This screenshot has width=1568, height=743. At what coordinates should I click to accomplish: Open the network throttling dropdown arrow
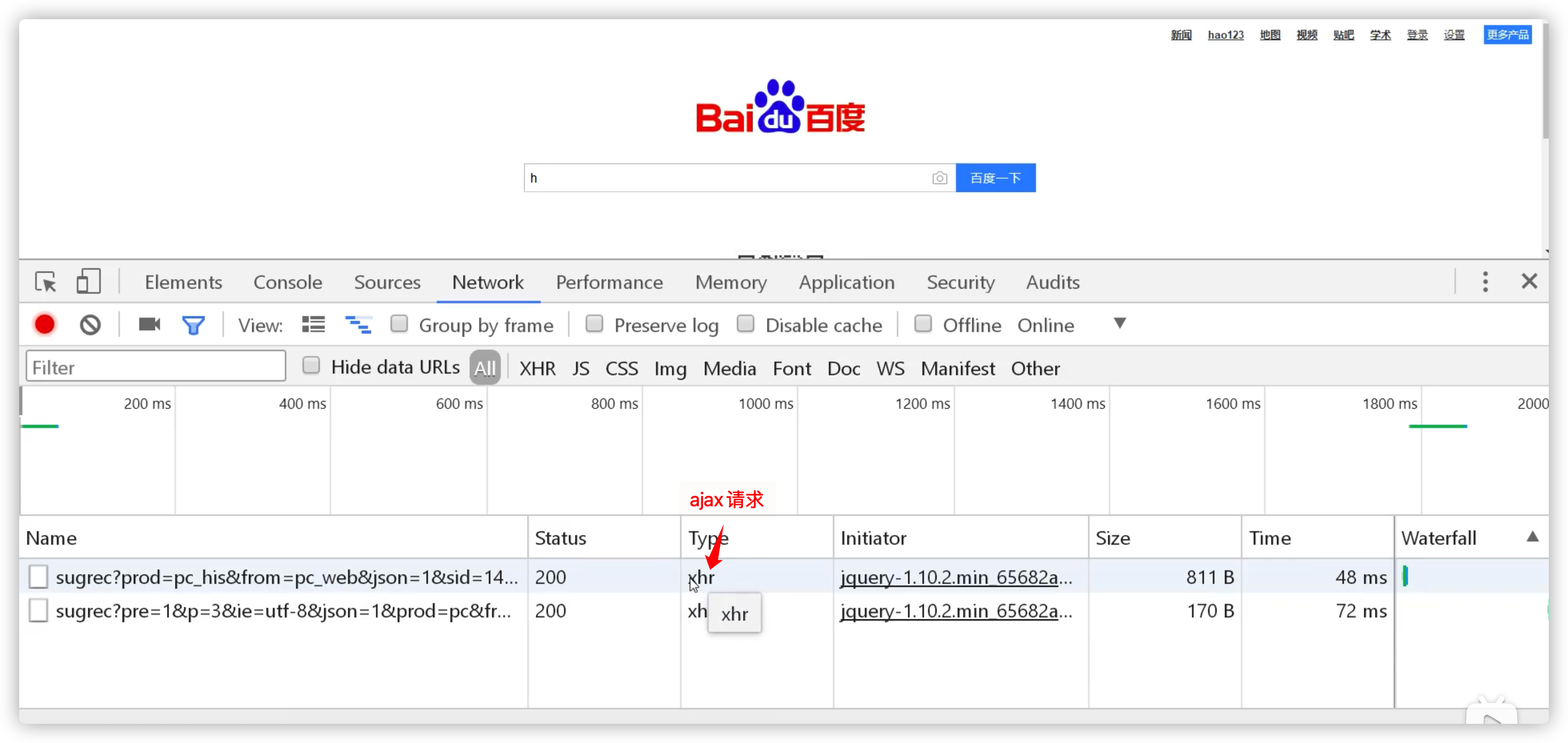(x=1119, y=323)
